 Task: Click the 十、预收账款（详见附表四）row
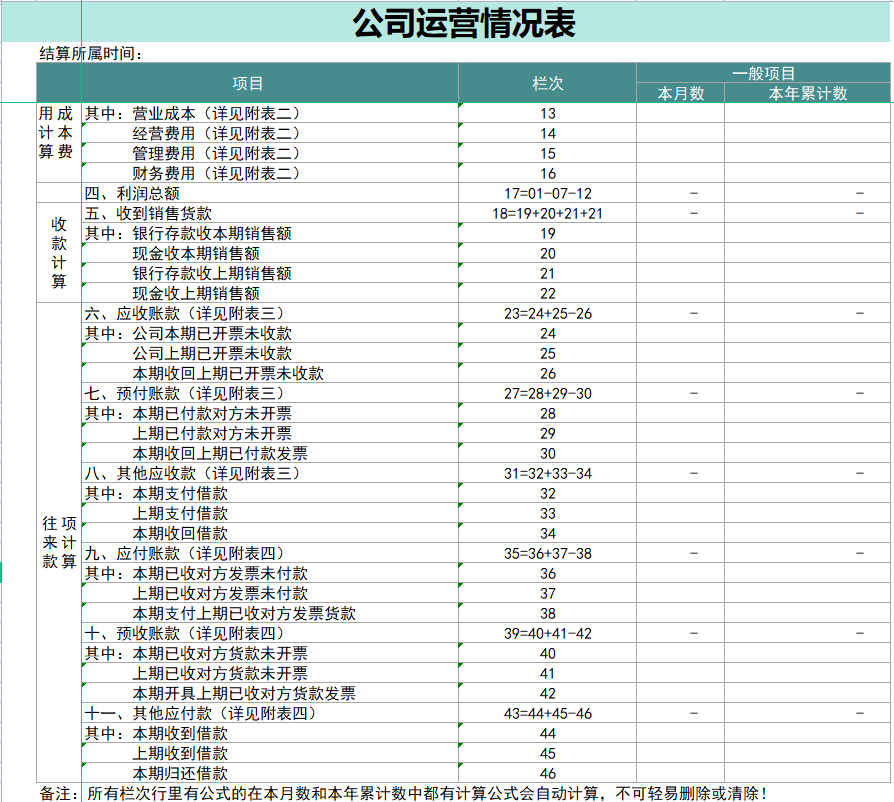tap(185, 633)
